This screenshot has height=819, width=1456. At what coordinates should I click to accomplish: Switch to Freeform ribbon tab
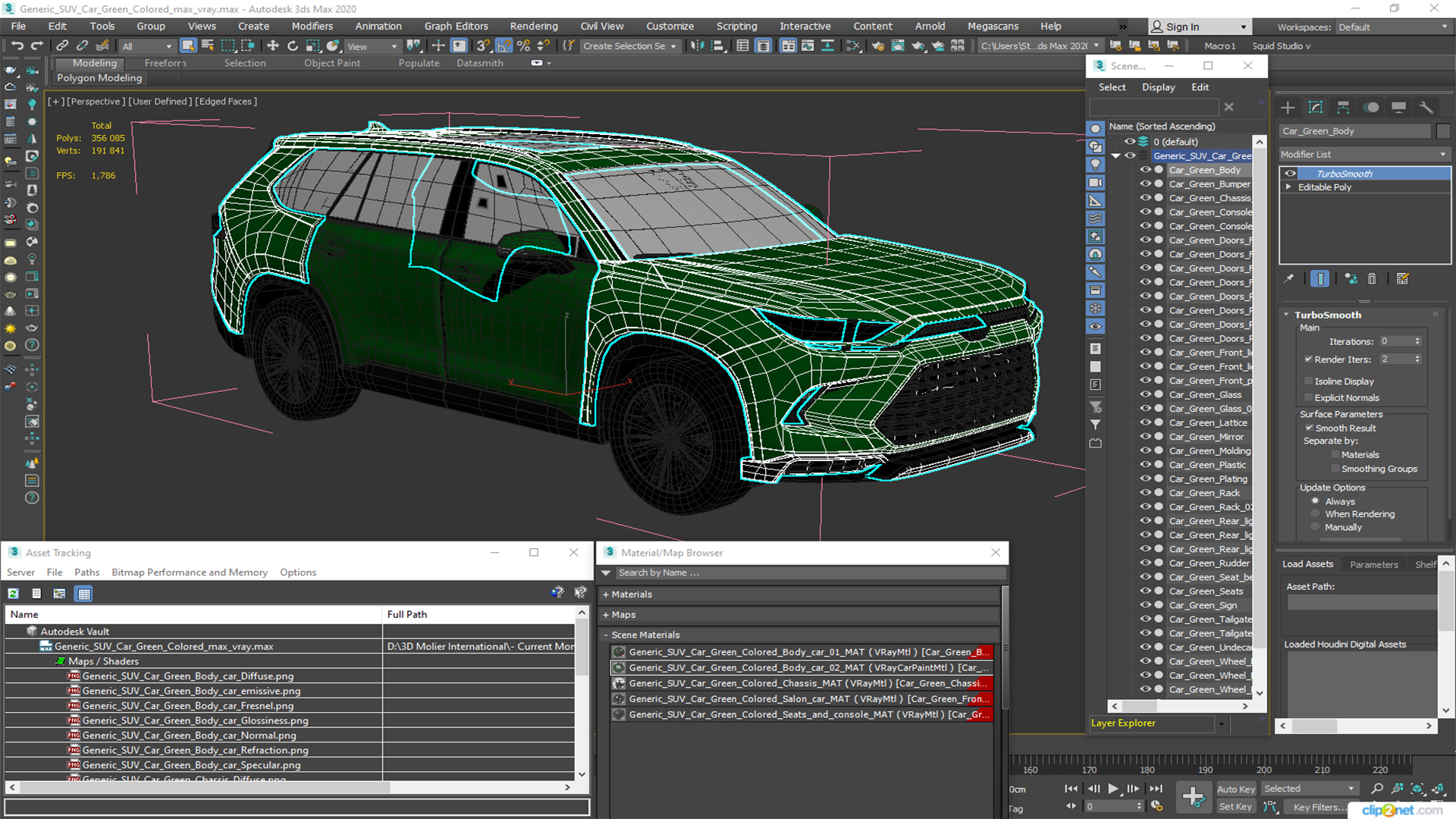(165, 63)
